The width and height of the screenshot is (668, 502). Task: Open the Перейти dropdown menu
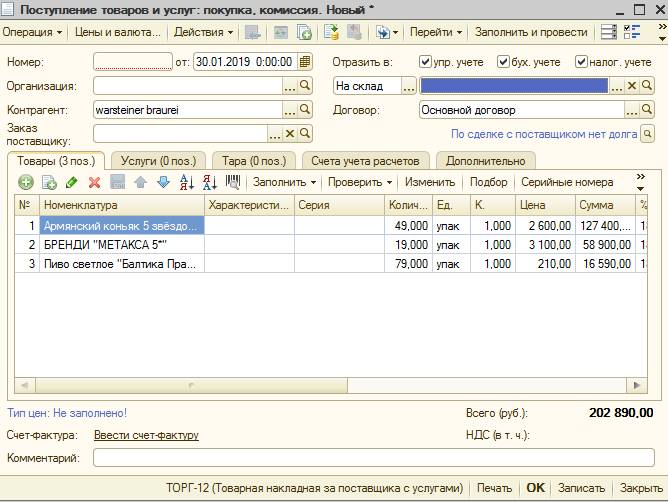(436, 32)
